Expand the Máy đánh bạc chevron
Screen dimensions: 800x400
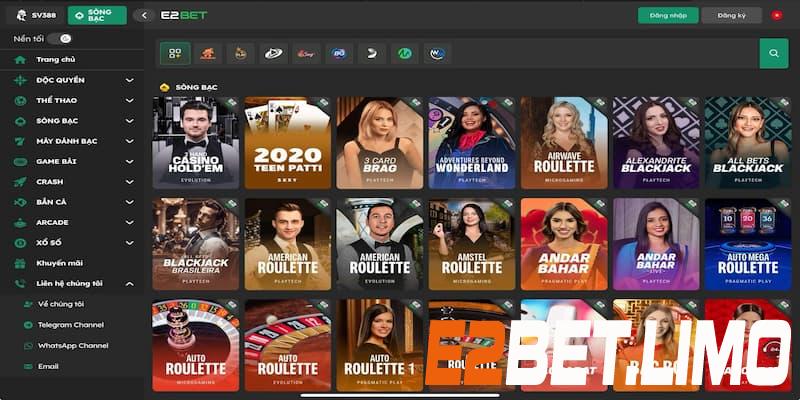point(130,141)
